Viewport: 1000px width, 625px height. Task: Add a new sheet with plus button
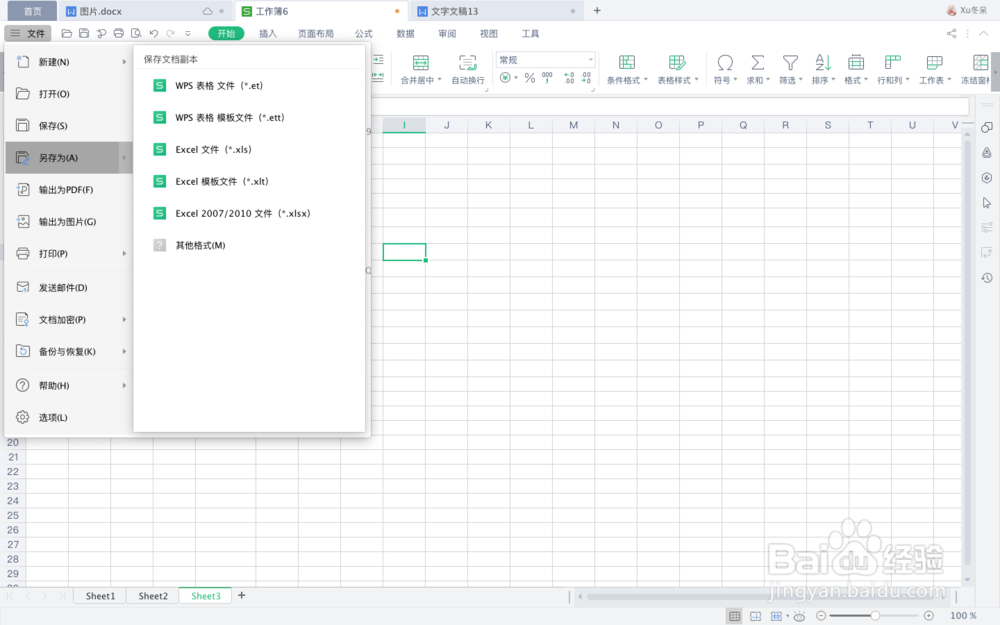click(242, 595)
